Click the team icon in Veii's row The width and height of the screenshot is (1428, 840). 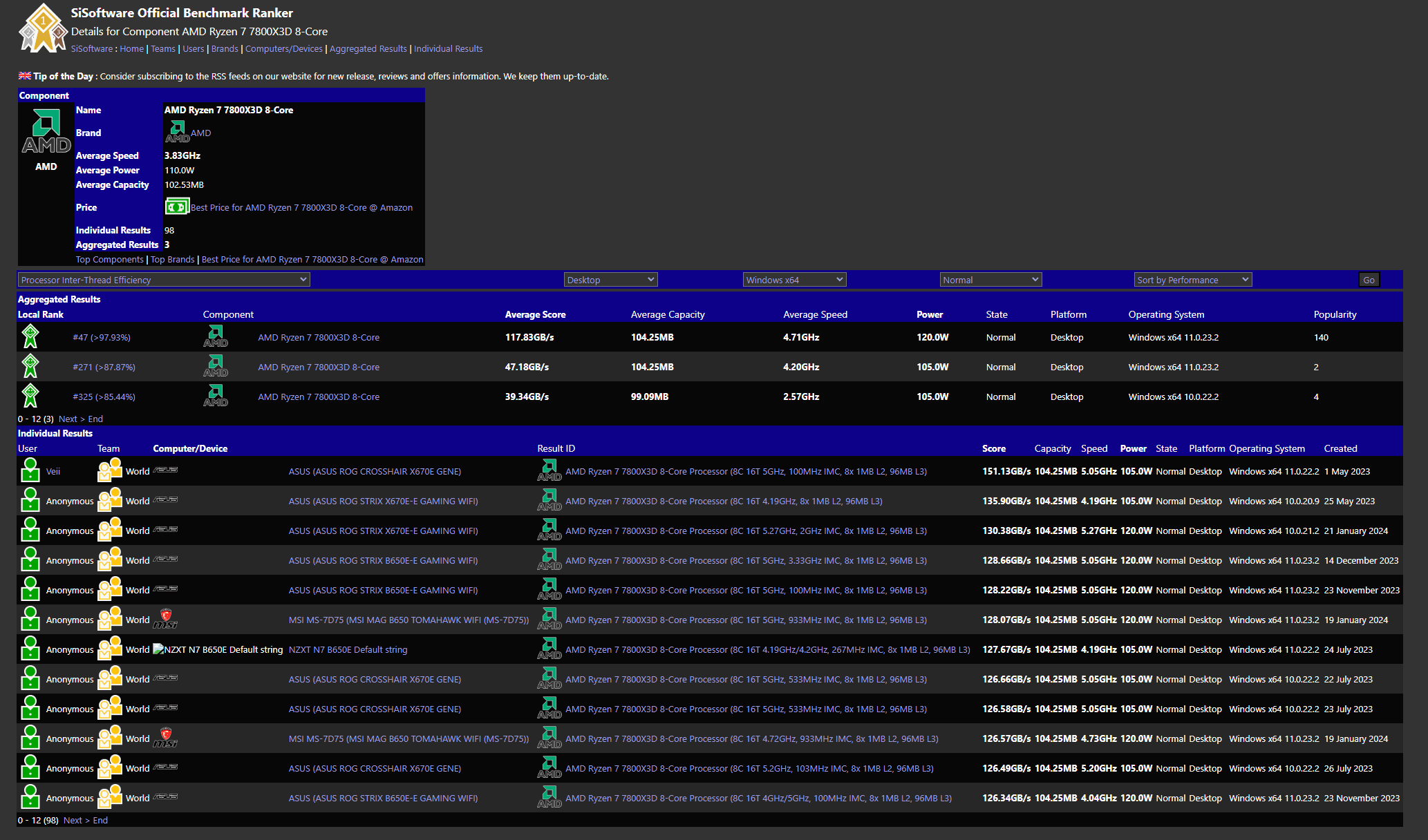coord(110,470)
